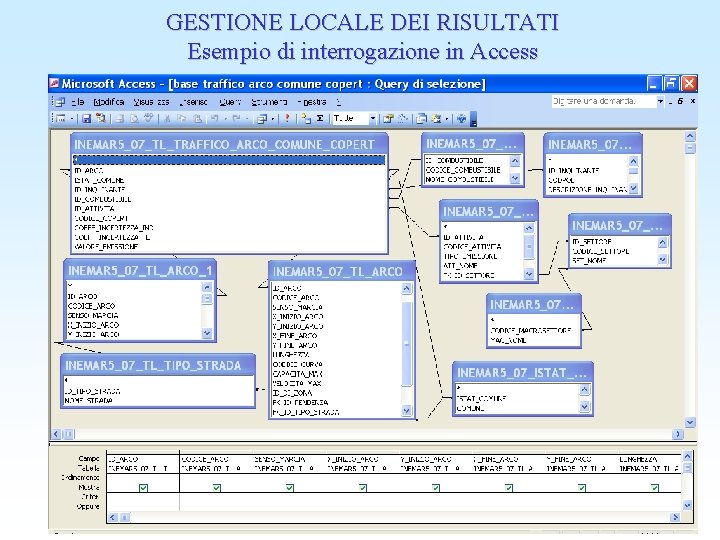Select CODICE_ARCO field in INEMAR5_07_TL_ARCO table
The width and height of the screenshot is (720, 540).
[296, 298]
